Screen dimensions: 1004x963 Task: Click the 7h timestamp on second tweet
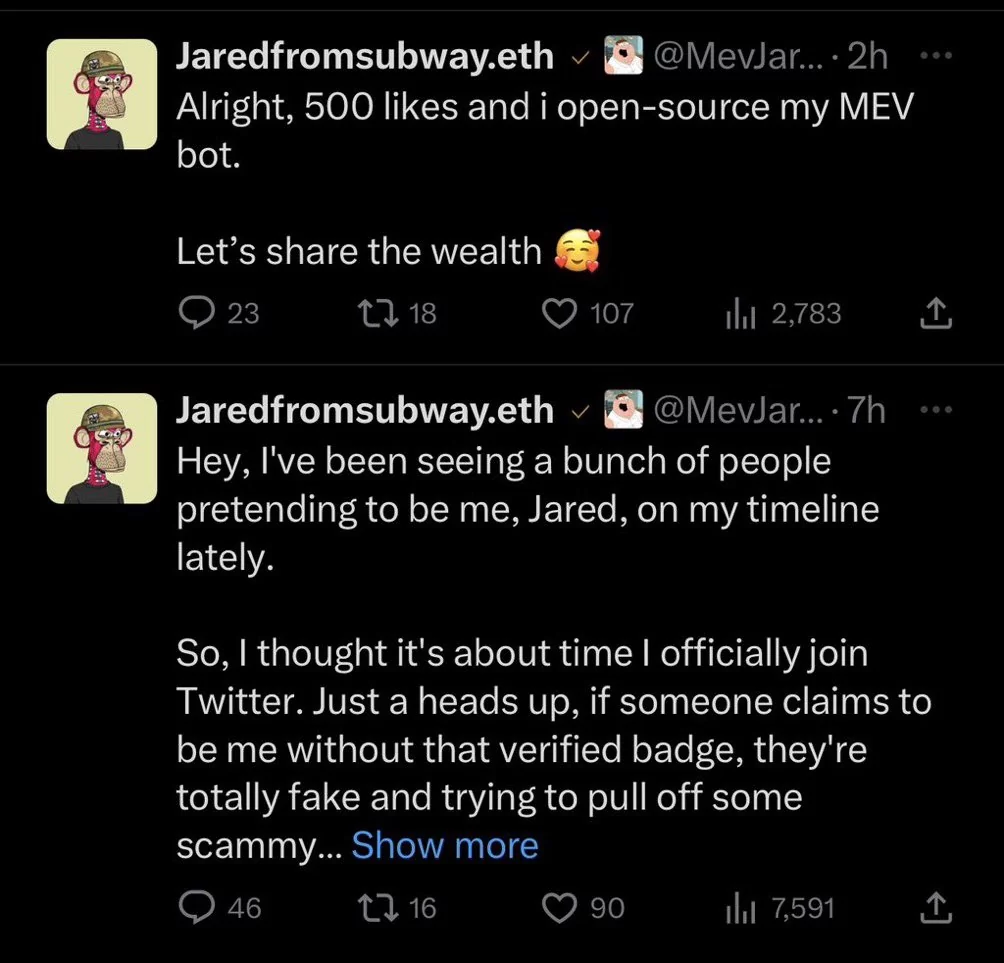coord(866,410)
